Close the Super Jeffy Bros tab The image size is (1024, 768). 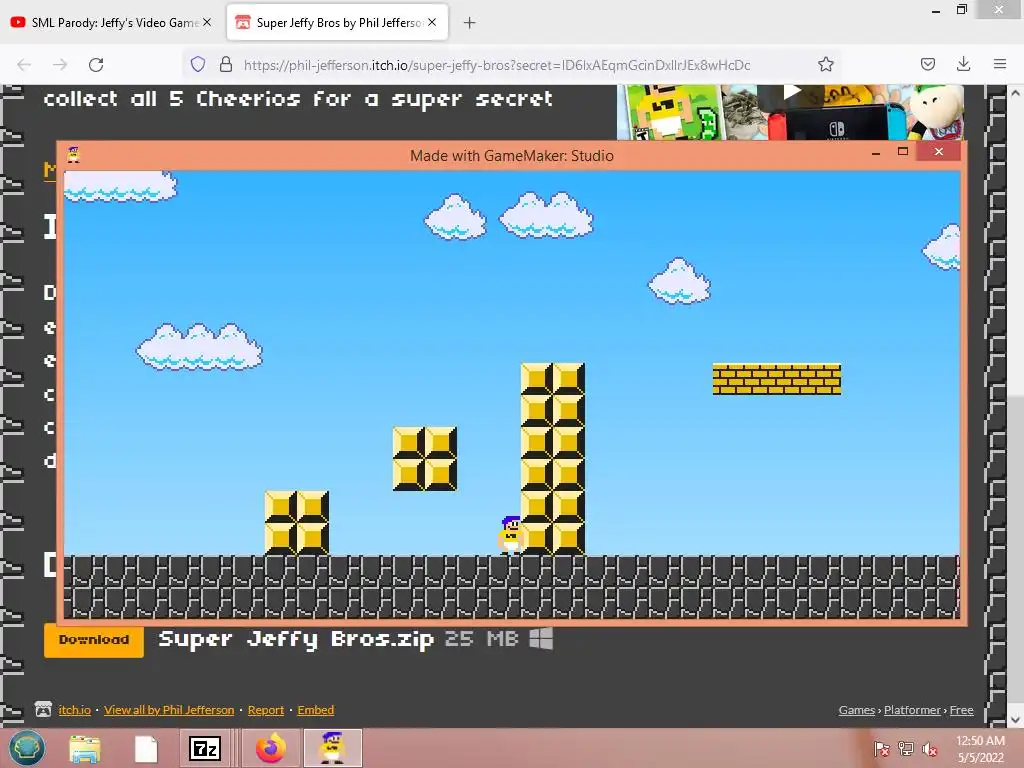click(432, 23)
